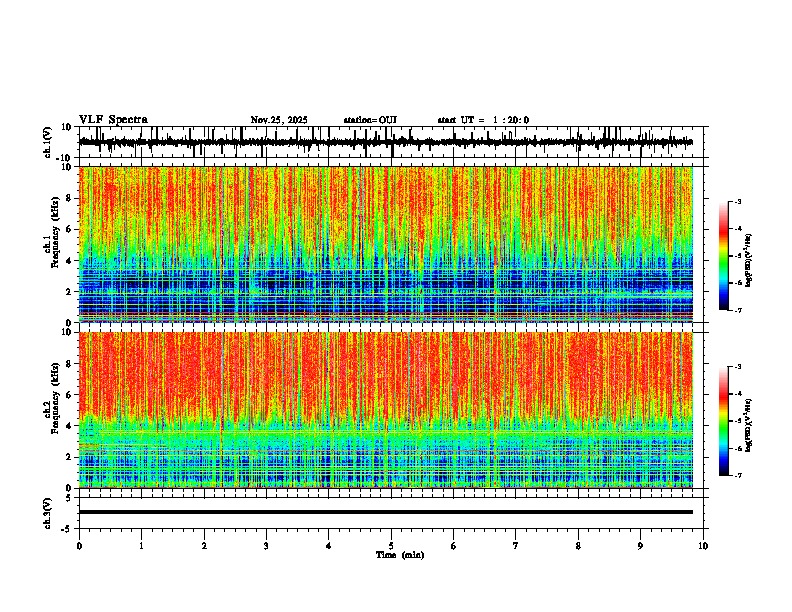Click time axis tick label "9"
Screen dimensions: 792x612
click(x=640, y=546)
